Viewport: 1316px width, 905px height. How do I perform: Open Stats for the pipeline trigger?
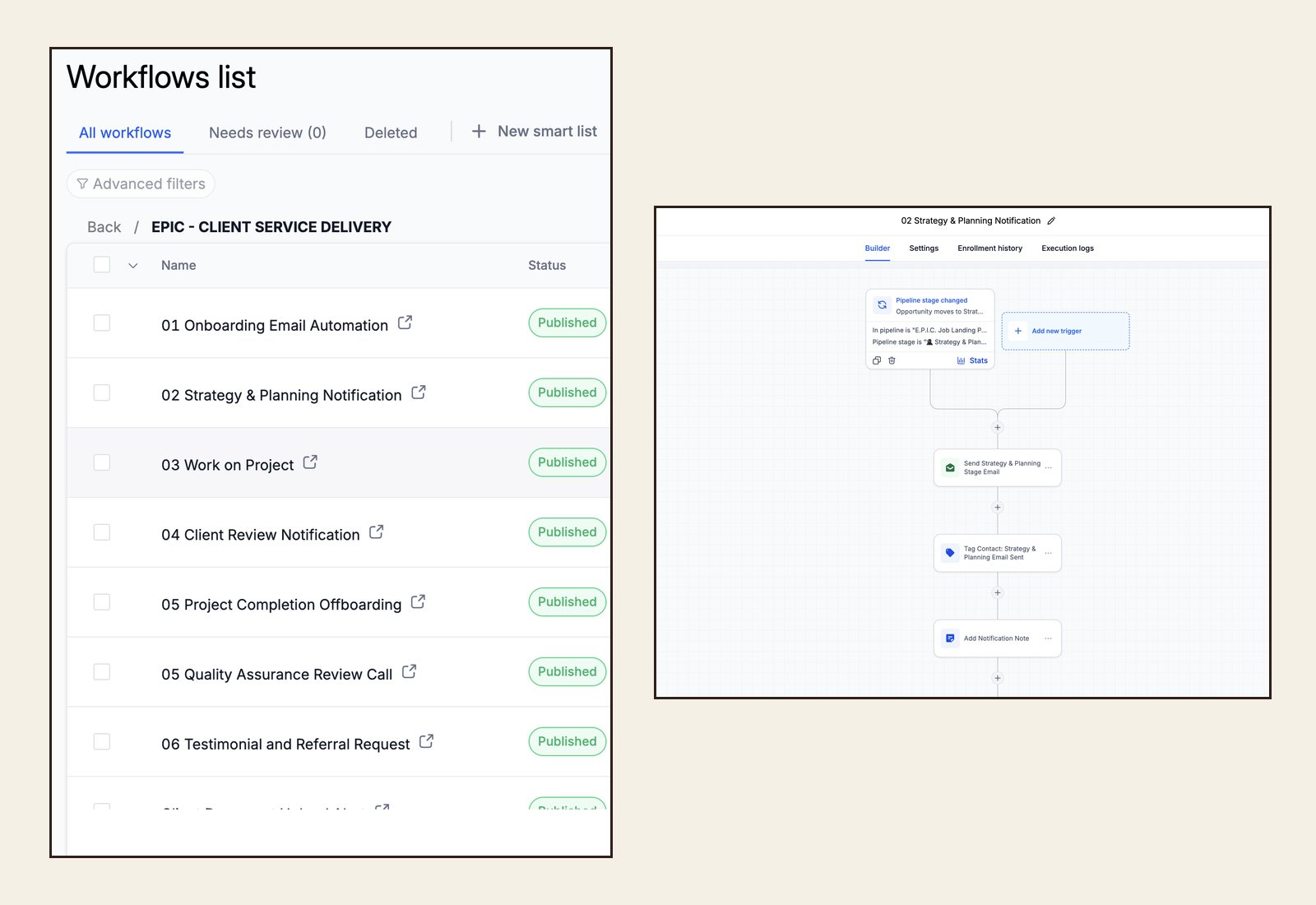coord(972,360)
